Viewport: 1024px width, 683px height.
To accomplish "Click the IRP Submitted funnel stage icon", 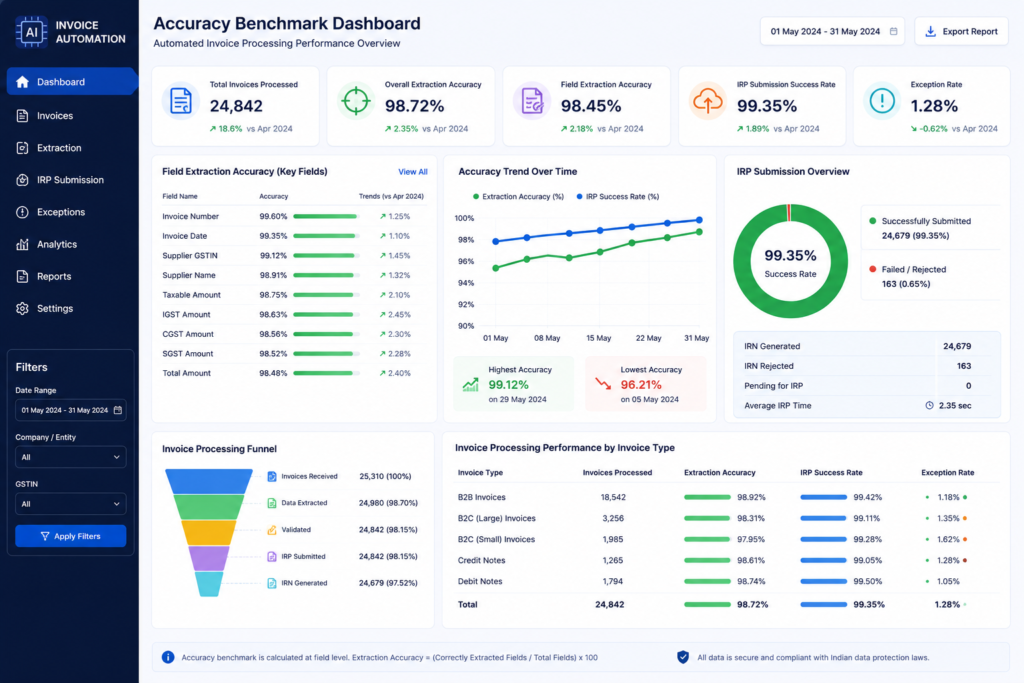I will tap(272, 557).
